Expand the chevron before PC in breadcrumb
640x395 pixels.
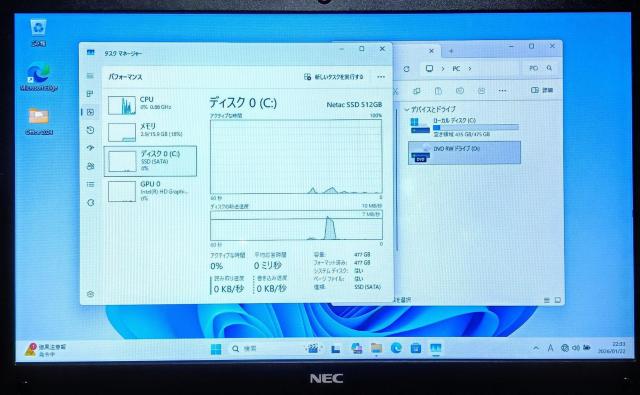[x=442, y=69]
